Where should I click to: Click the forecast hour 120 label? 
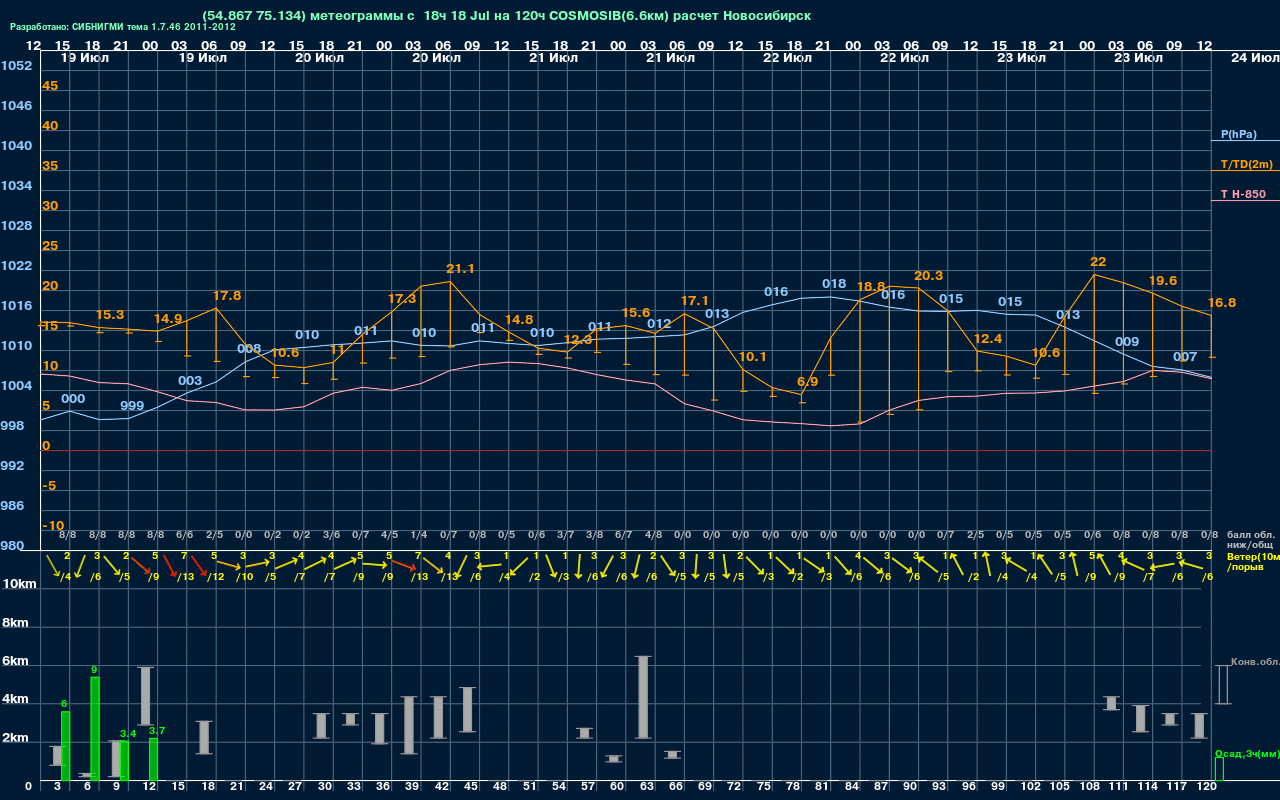[1207, 788]
